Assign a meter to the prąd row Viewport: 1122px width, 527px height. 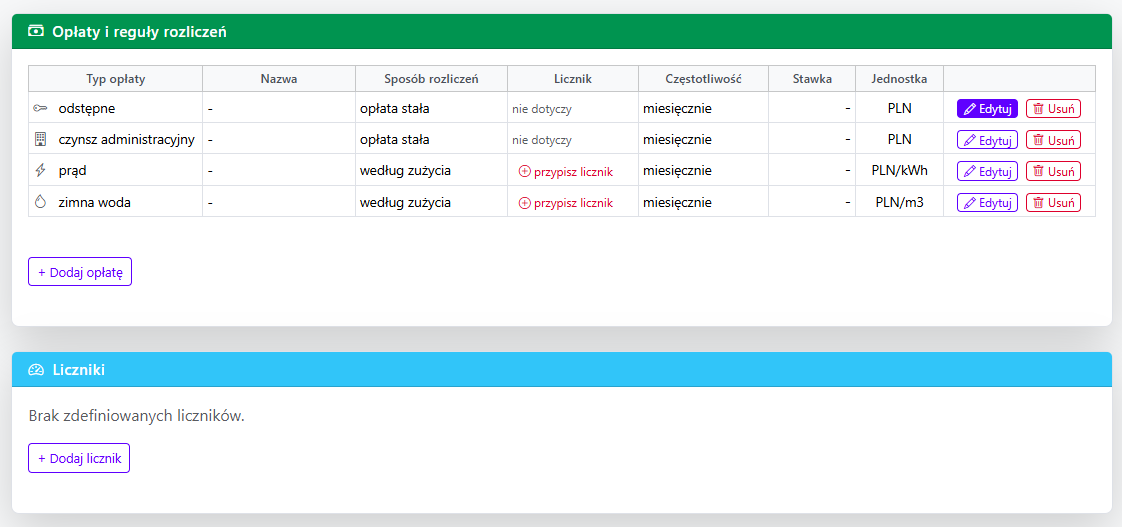pos(566,172)
